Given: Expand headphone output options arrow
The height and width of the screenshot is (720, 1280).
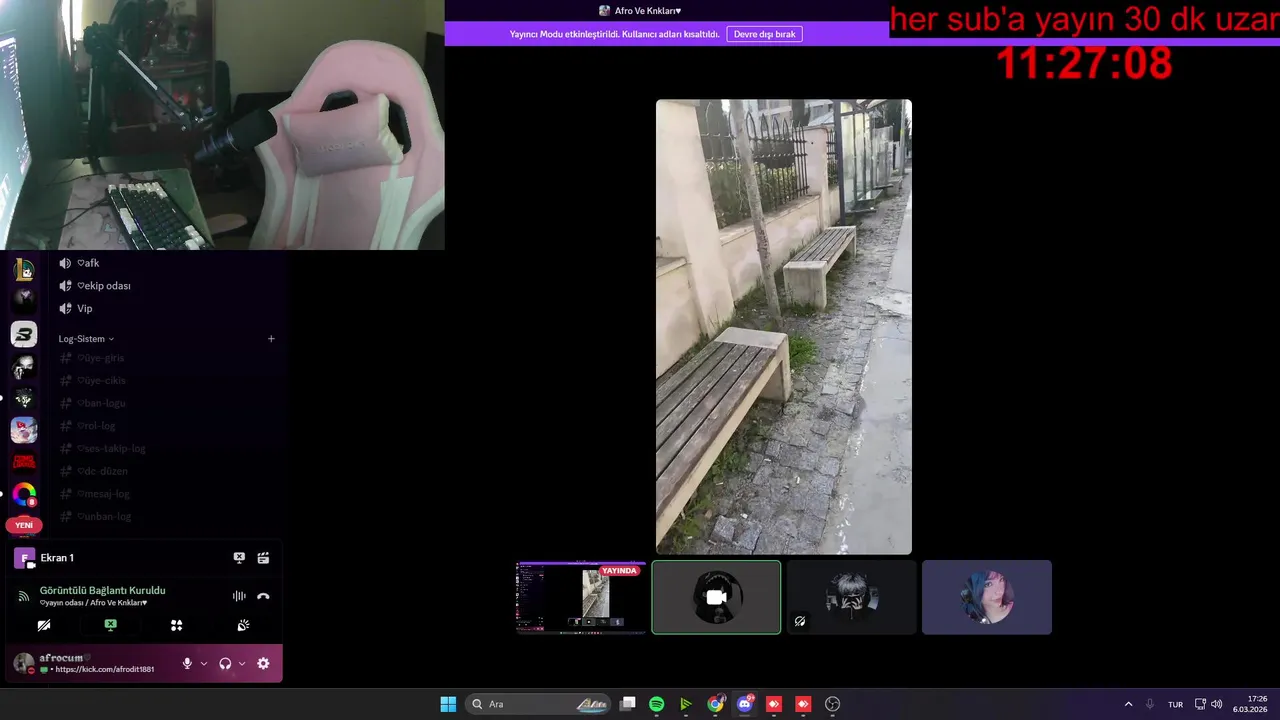Looking at the screenshot, I should (242, 663).
